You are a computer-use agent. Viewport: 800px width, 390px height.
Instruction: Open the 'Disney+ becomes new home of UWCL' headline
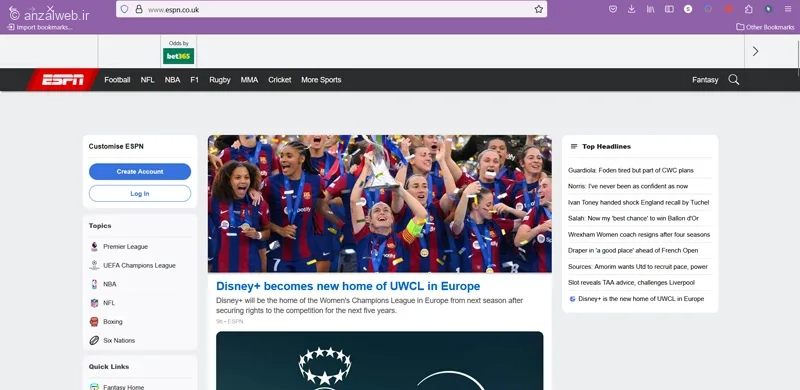[348, 286]
